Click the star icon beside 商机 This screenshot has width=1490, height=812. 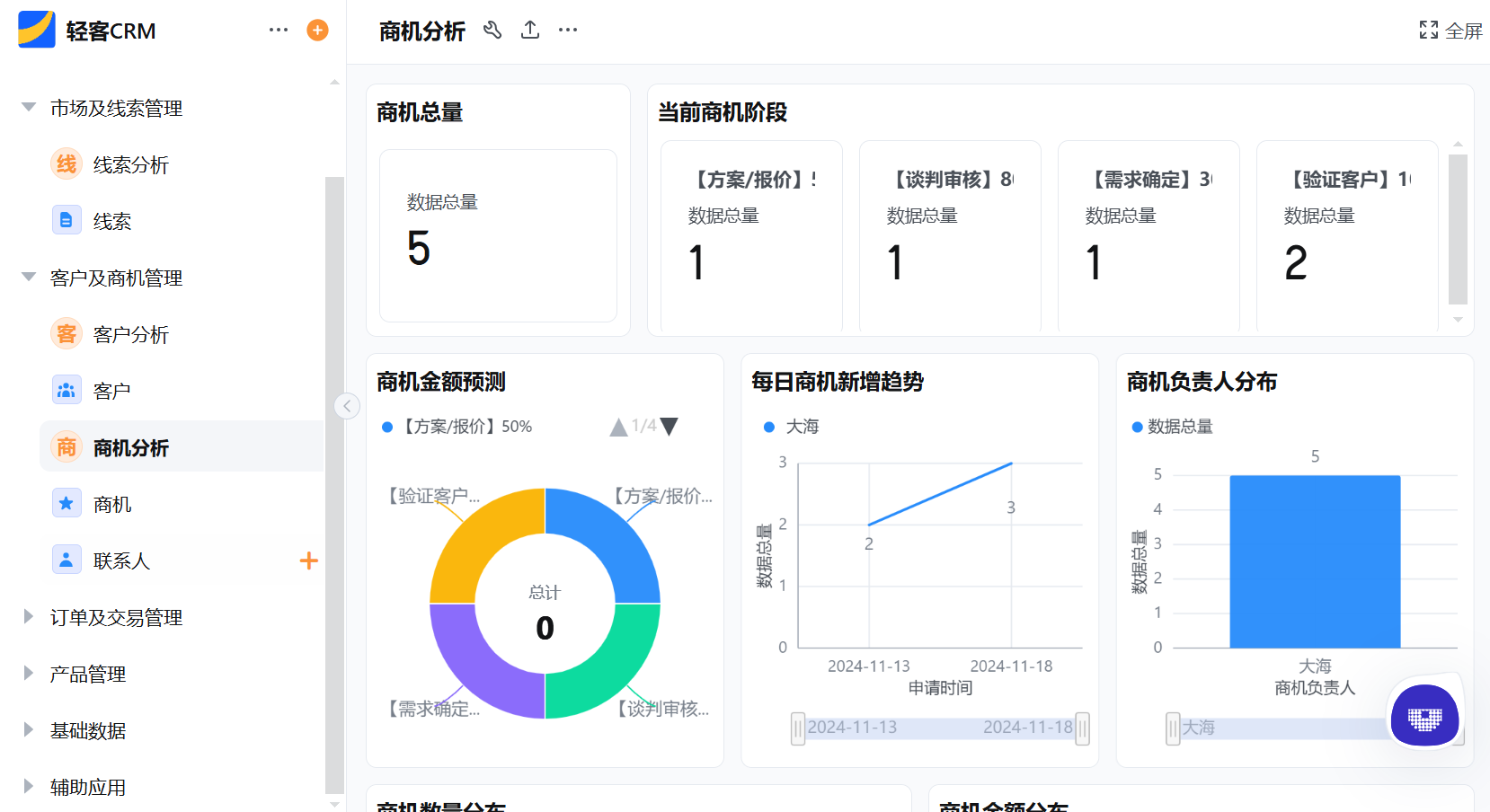point(66,503)
